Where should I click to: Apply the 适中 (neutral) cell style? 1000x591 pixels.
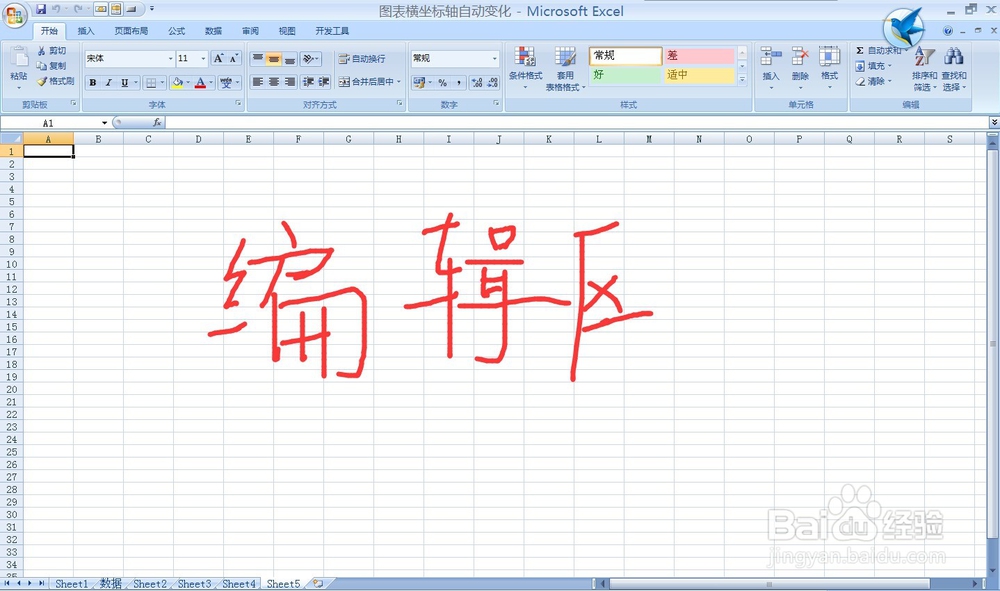(x=699, y=75)
